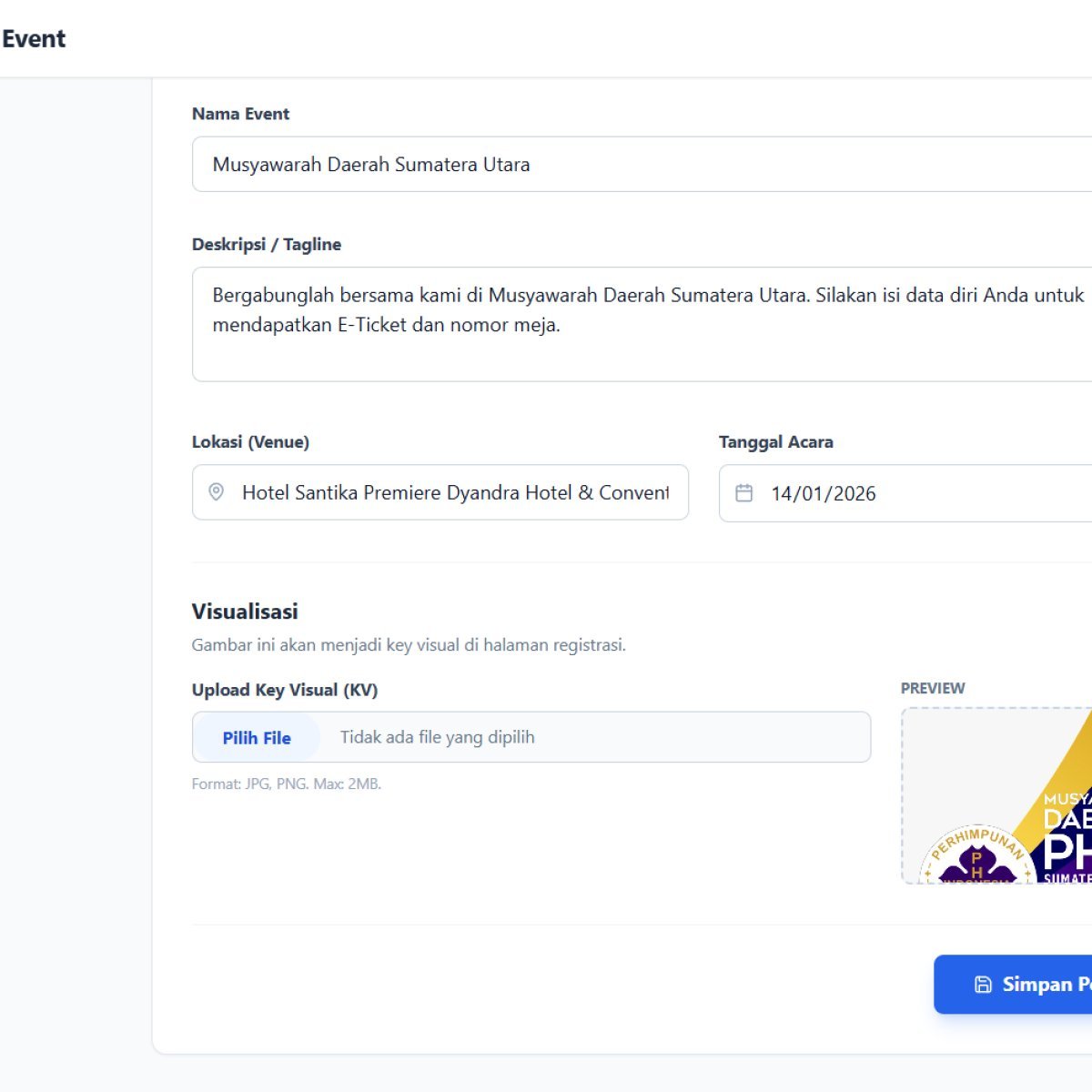Image resolution: width=1092 pixels, height=1092 pixels.
Task: Click the "Event" page title
Action: point(34,38)
